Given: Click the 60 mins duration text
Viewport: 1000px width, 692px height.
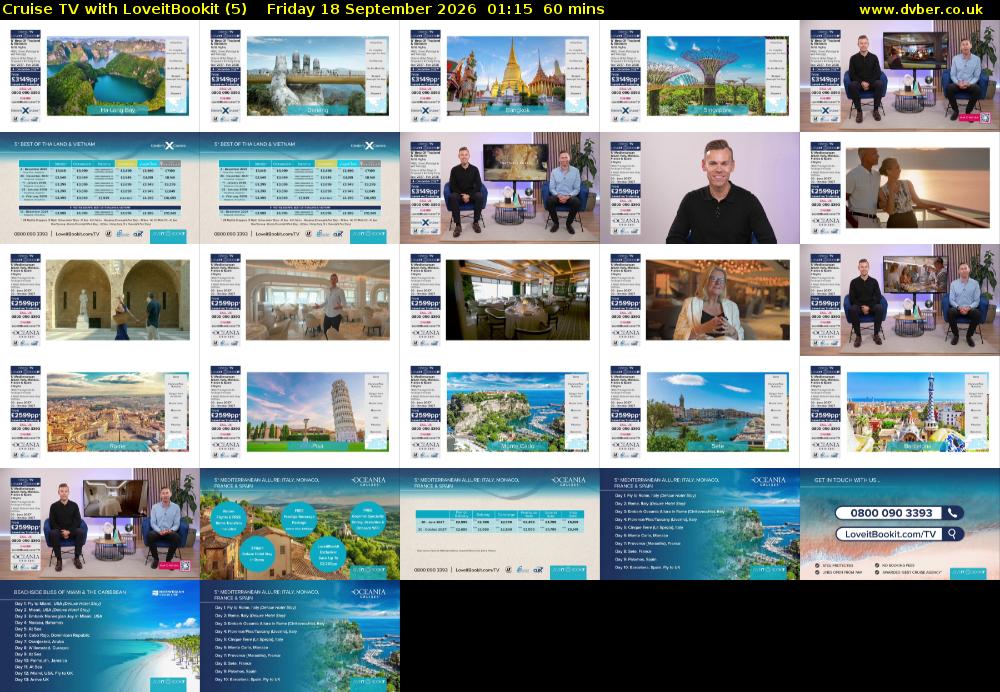Looking at the screenshot, I should point(574,9).
